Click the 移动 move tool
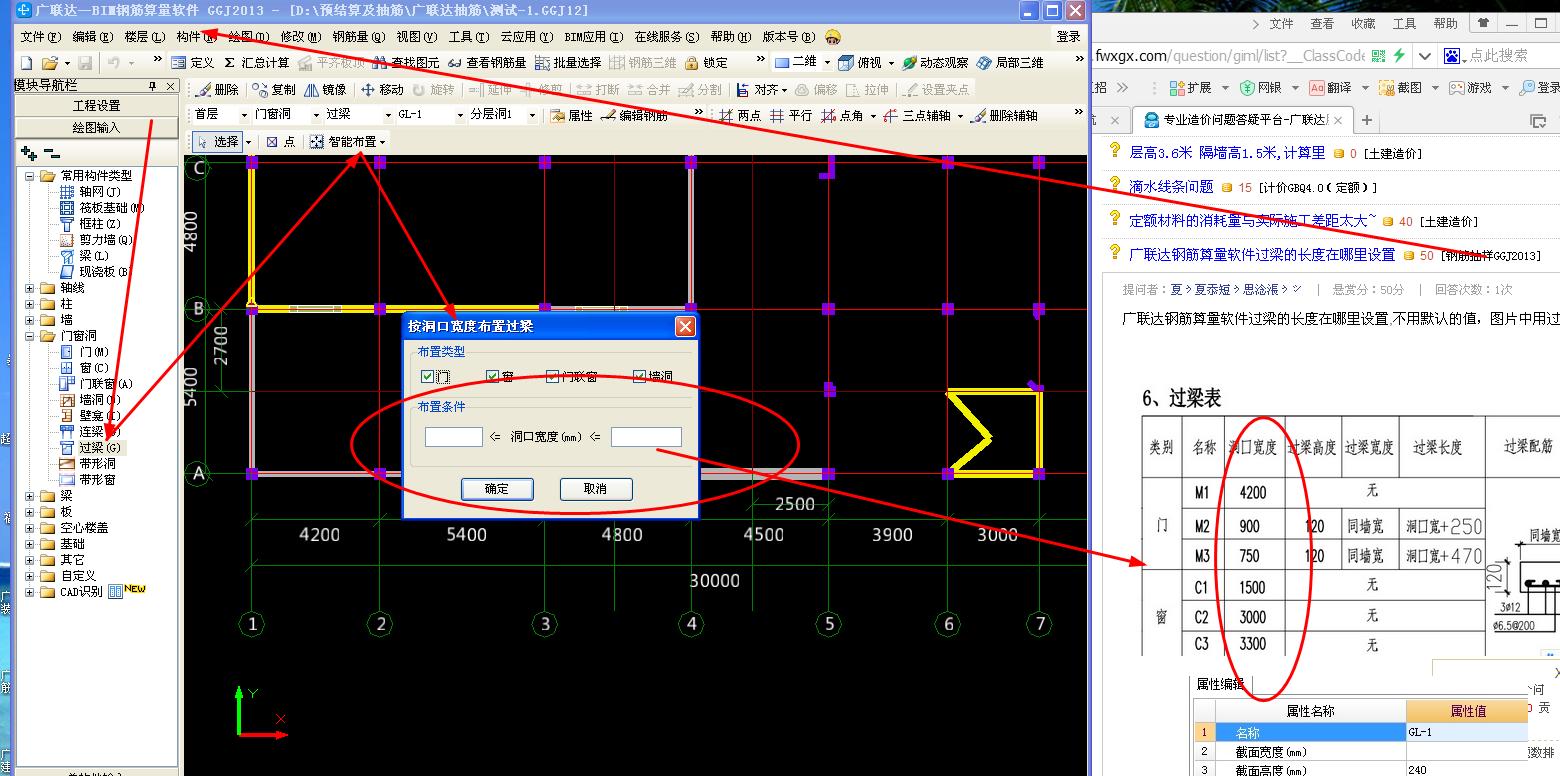The width and height of the screenshot is (1560, 776). pos(382,89)
